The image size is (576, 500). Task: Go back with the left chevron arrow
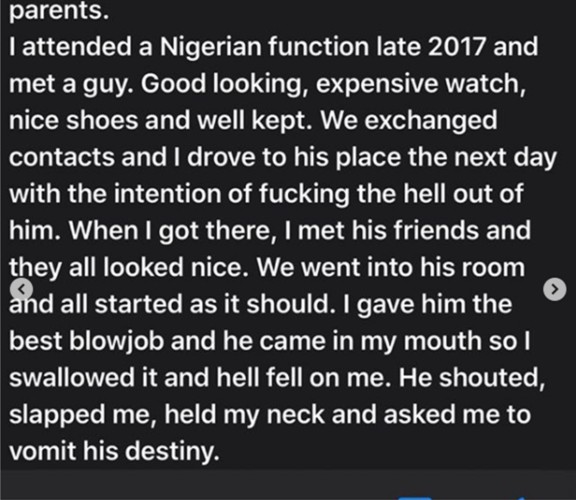22,289
